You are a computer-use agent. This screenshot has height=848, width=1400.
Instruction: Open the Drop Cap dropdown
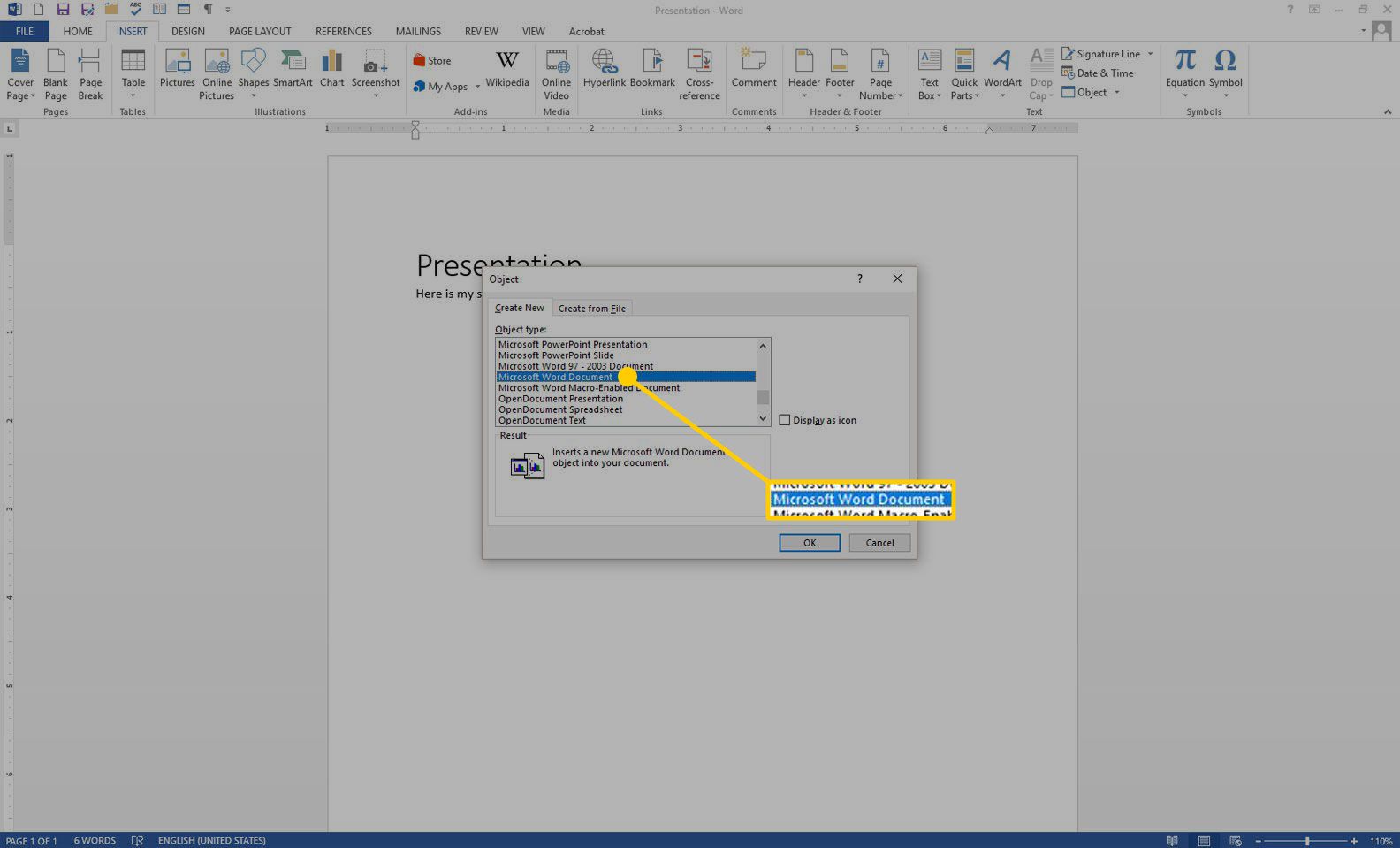tap(1041, 75)
